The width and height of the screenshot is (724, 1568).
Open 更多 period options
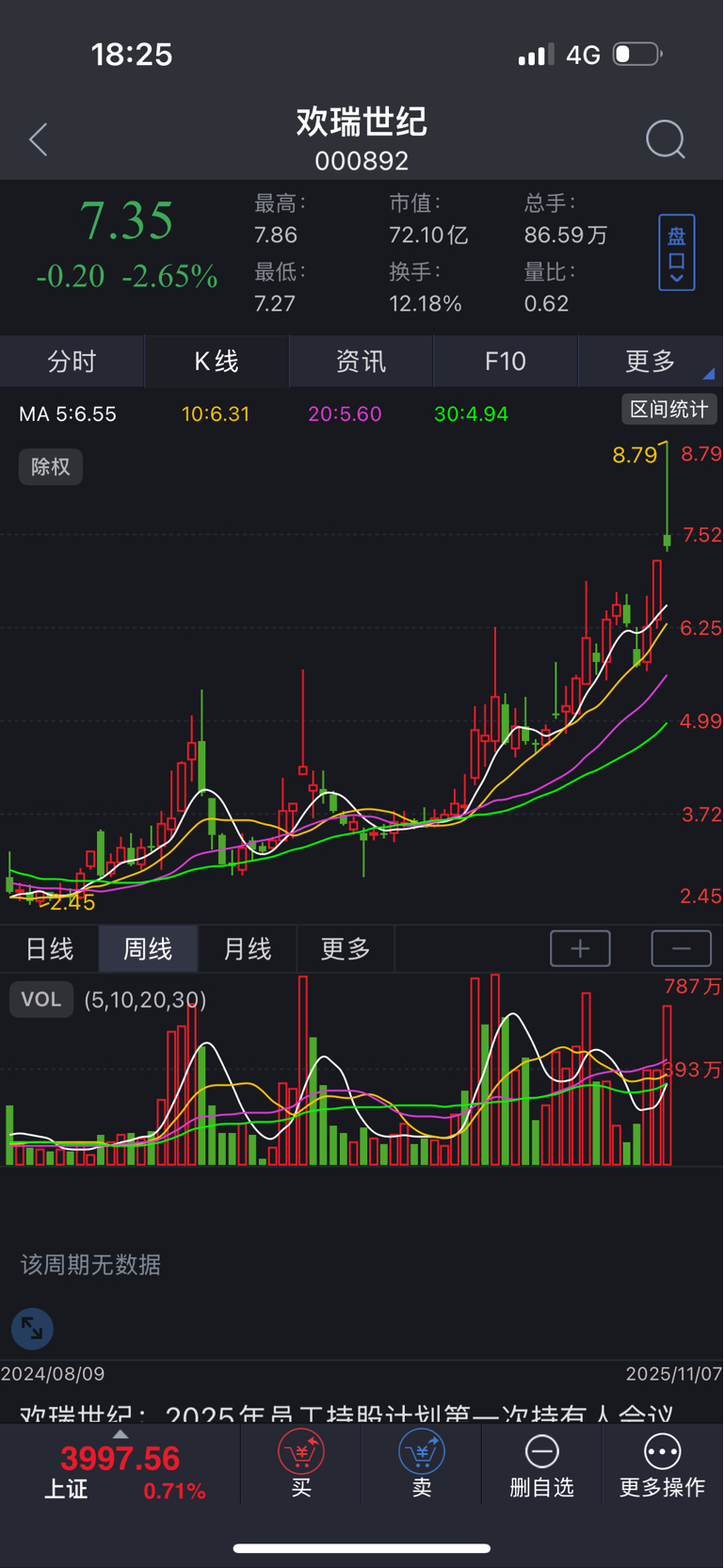(x=346, y=949)
